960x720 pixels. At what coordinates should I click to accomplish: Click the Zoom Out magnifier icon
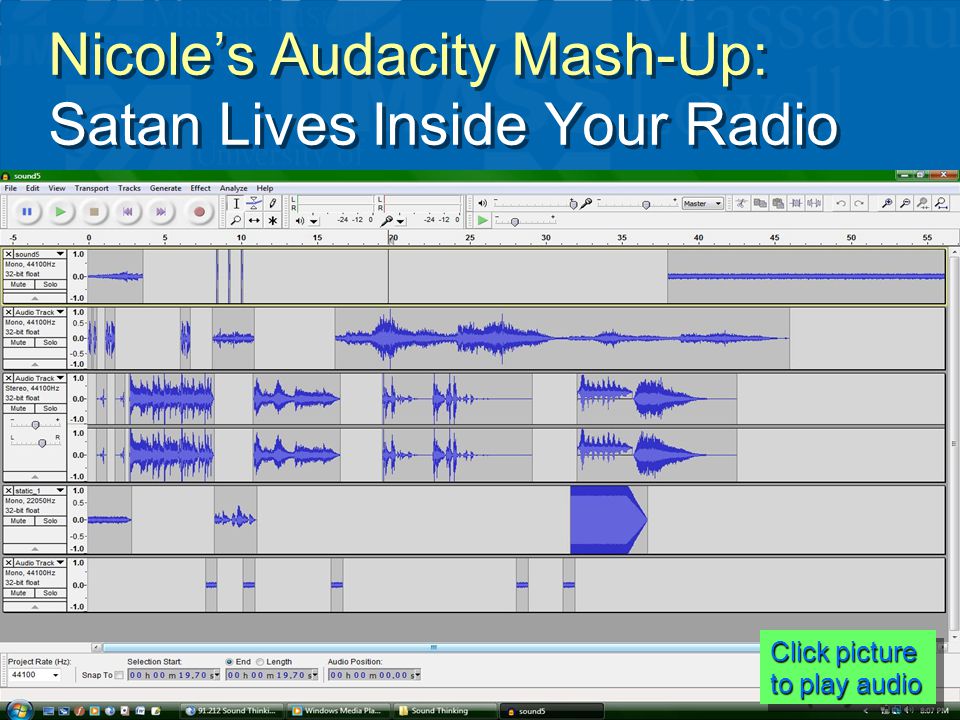[x=905, y=203]
